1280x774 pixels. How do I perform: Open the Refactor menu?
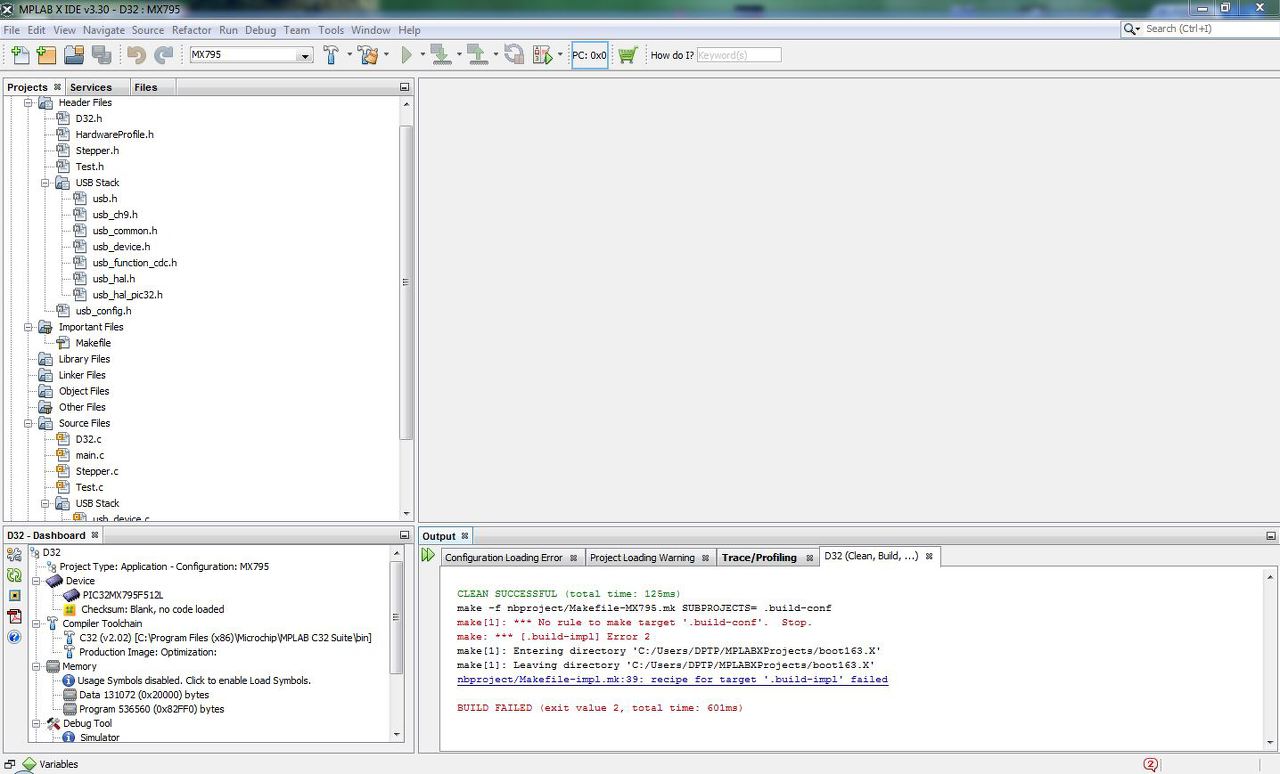[x=192, y=30]
